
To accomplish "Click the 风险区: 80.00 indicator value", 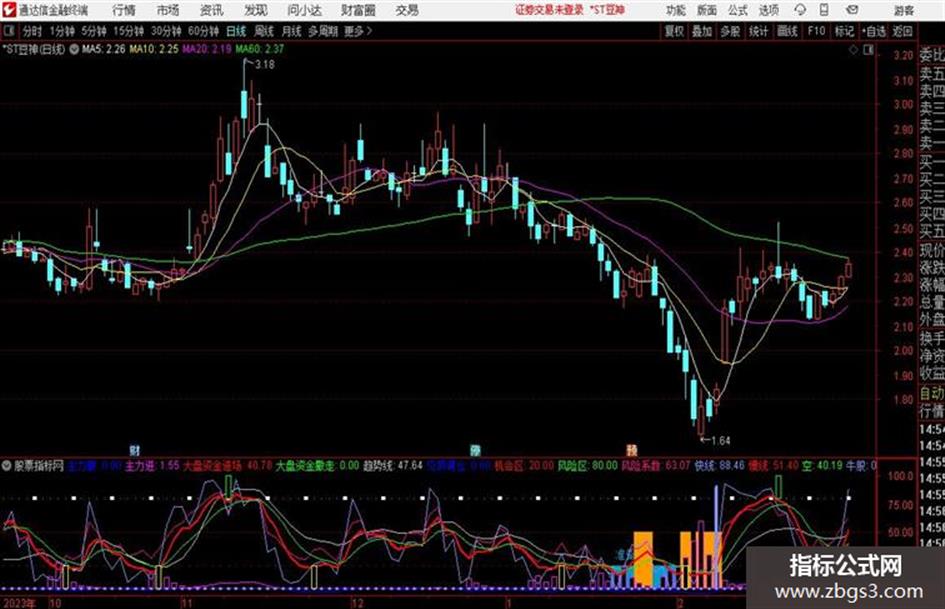I will (587, 466).
